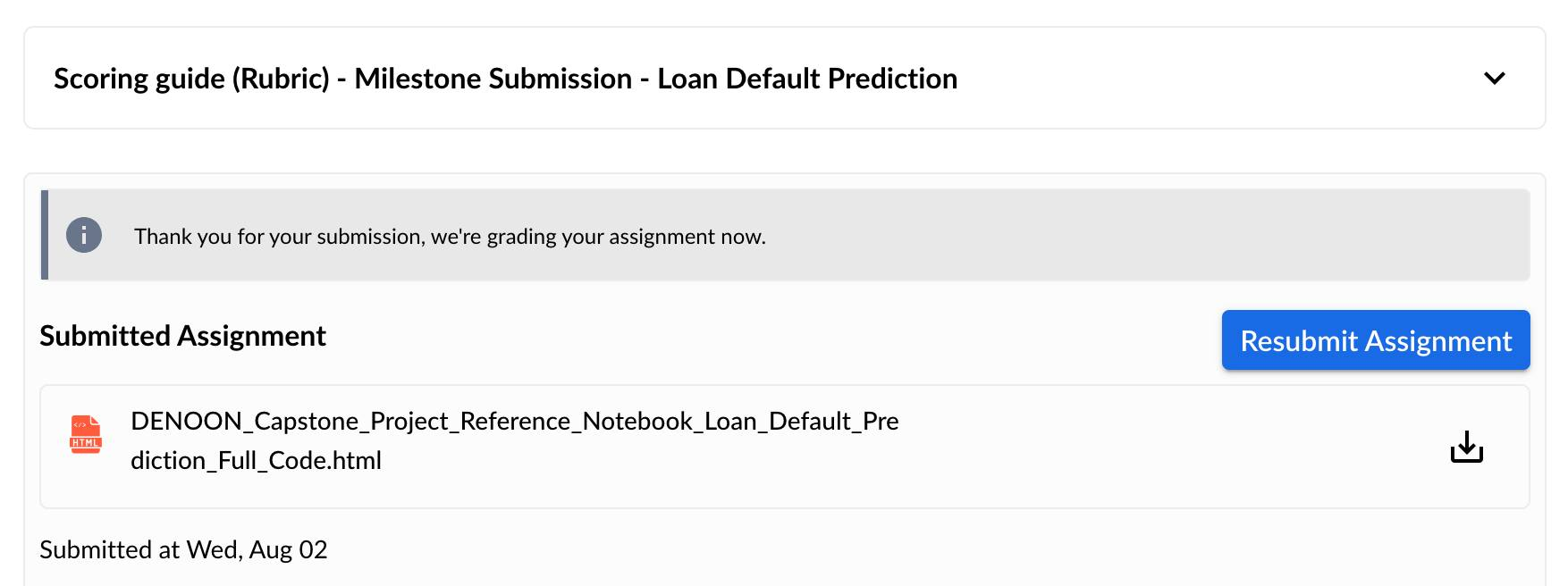The width and height of the screenshot is (1568, 586).
Task: Click the date Aug 02 in submission timestamp
Action: tap(288, 549)
